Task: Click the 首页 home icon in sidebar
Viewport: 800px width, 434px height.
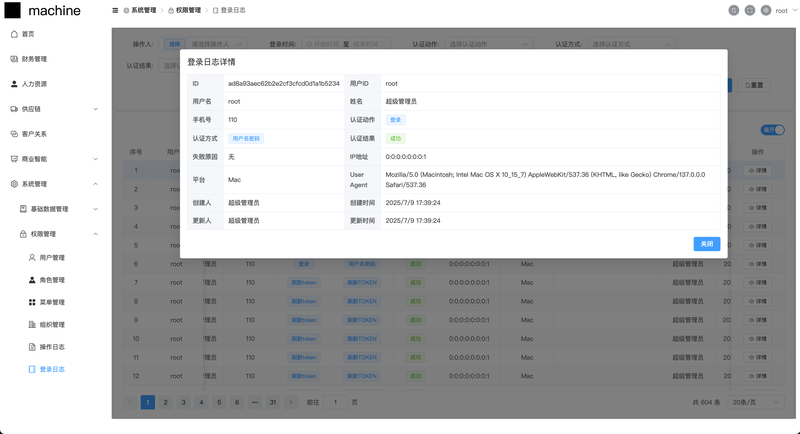Action: pyautogui.click(x=14, y=34)
